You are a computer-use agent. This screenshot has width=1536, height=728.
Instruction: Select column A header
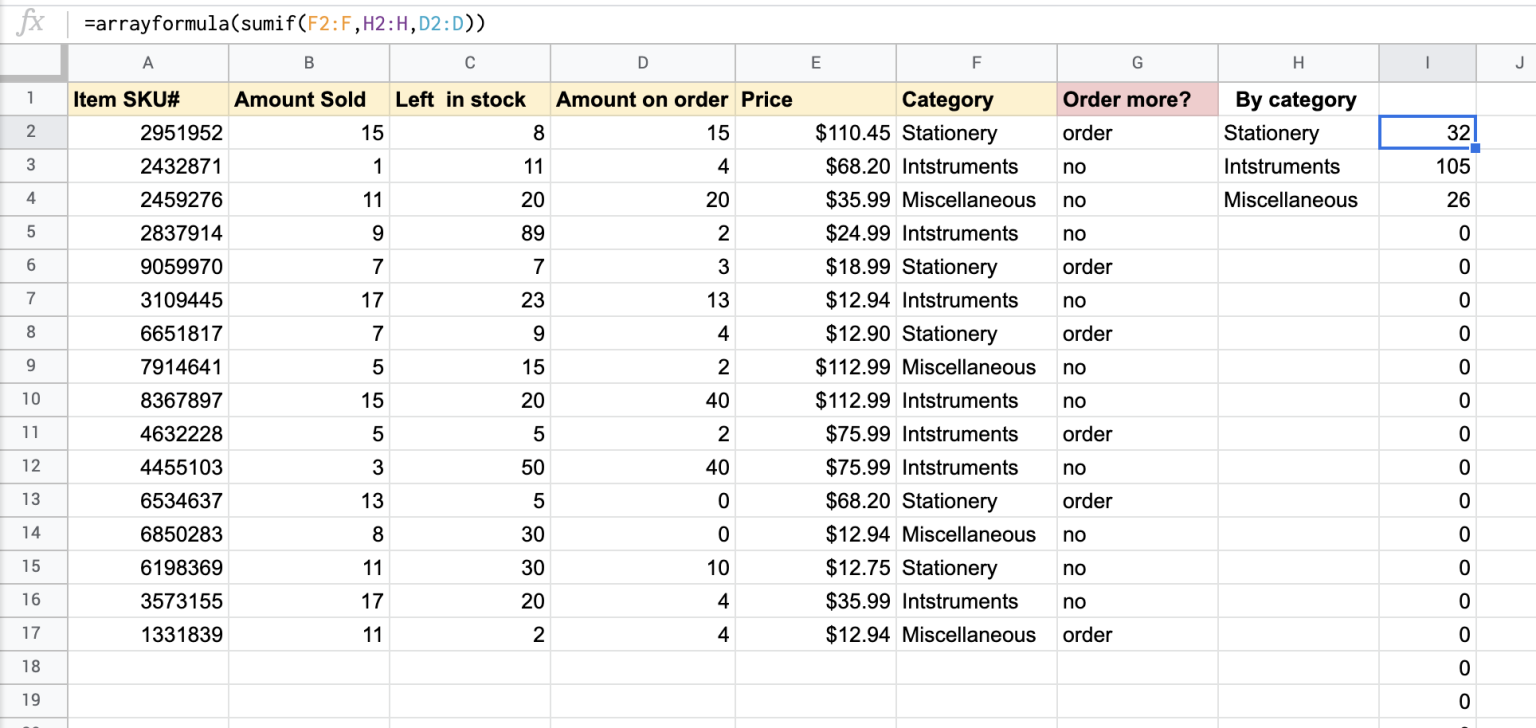tap(147, 62)
